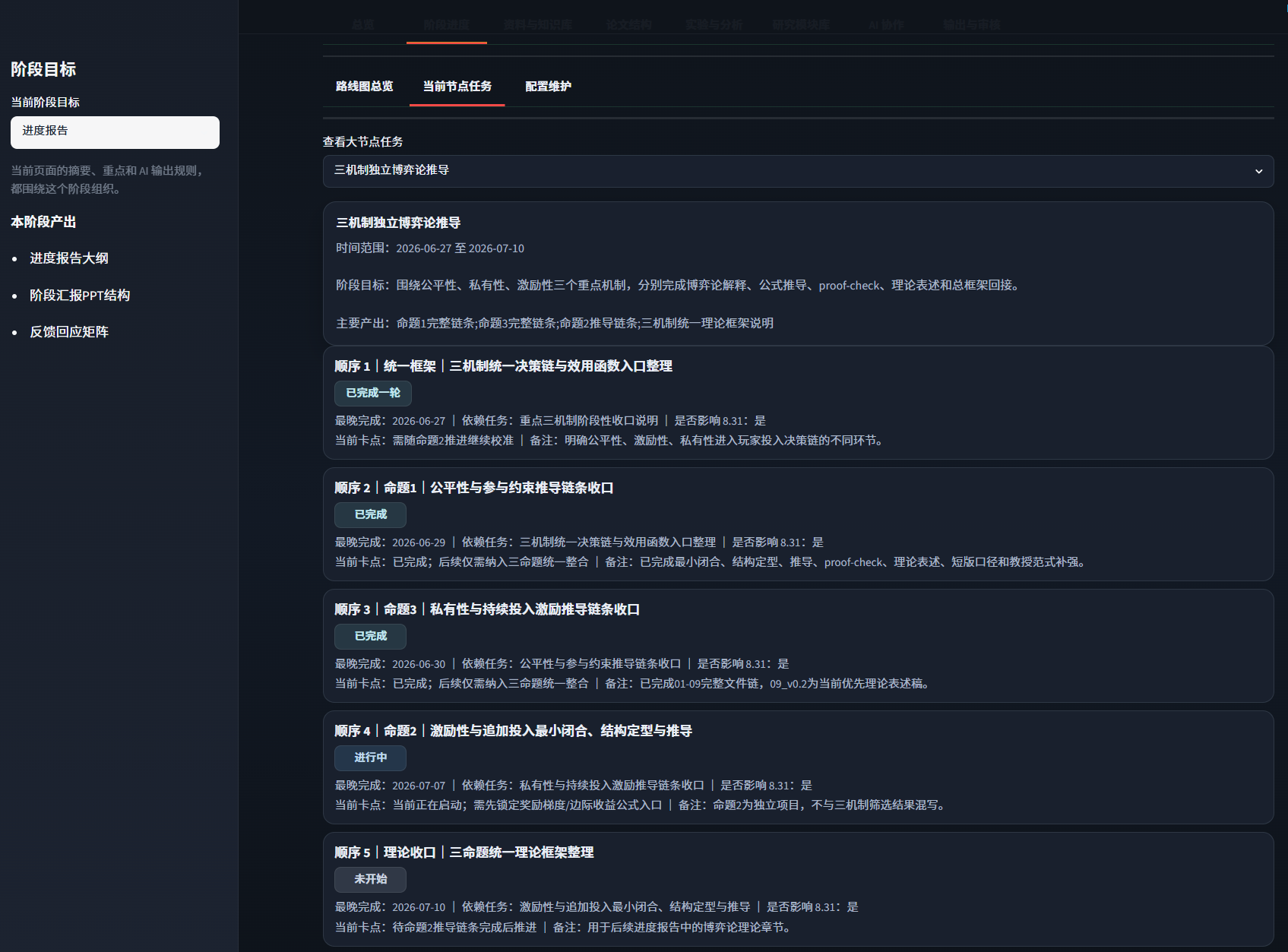Switch to the 路线图总览 tab
This screenshot has width=1288, height=952.
pos(365,87)
